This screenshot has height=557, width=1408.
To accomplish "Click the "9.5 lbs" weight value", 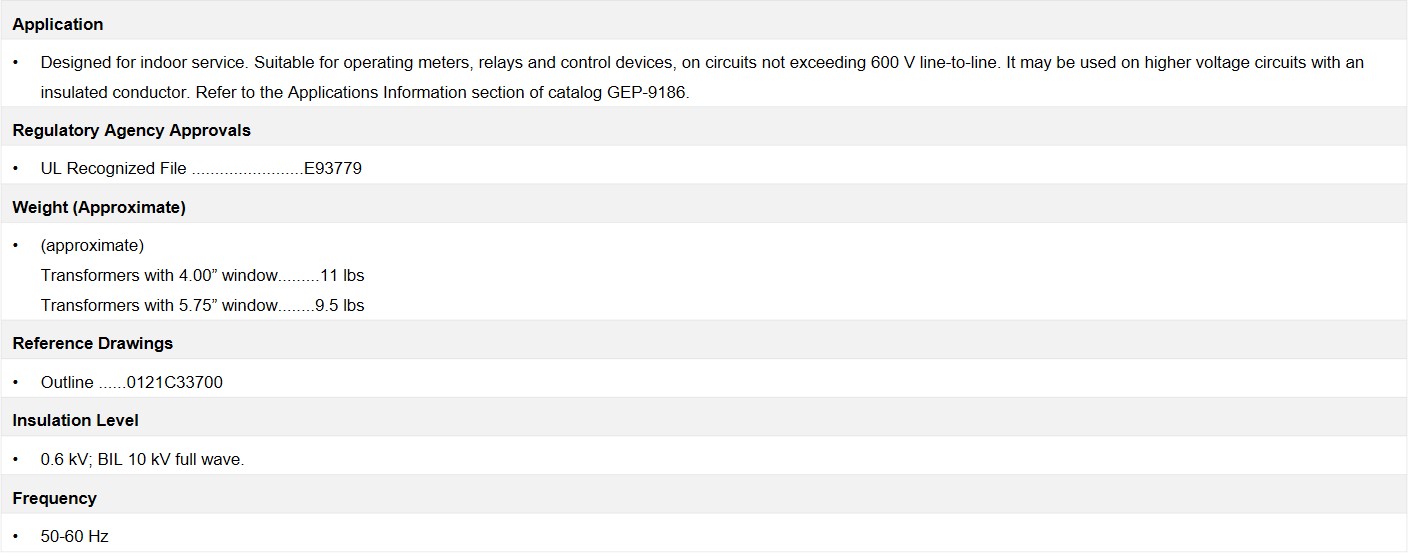I will 340,305.
